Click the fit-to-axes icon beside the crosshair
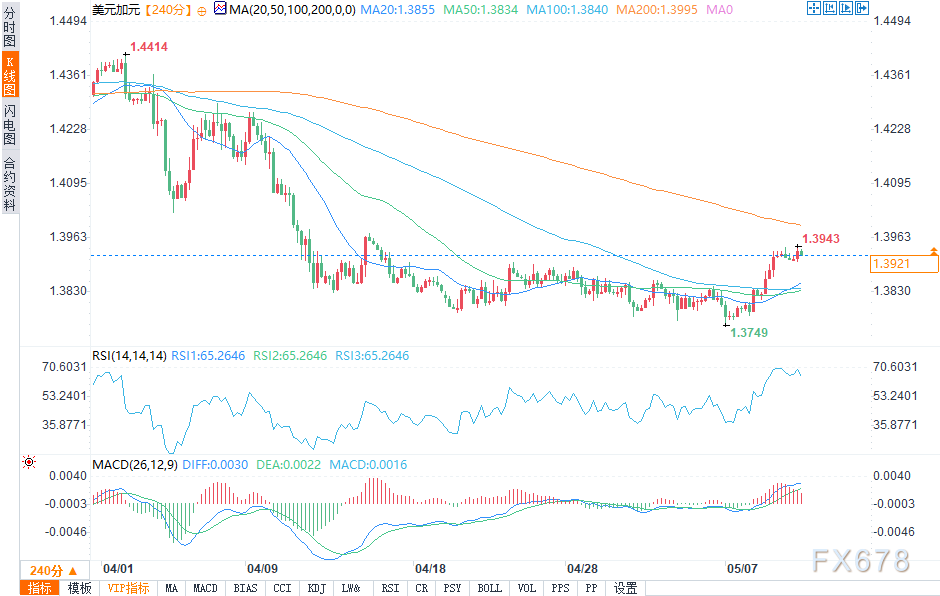 pos(831,9)
